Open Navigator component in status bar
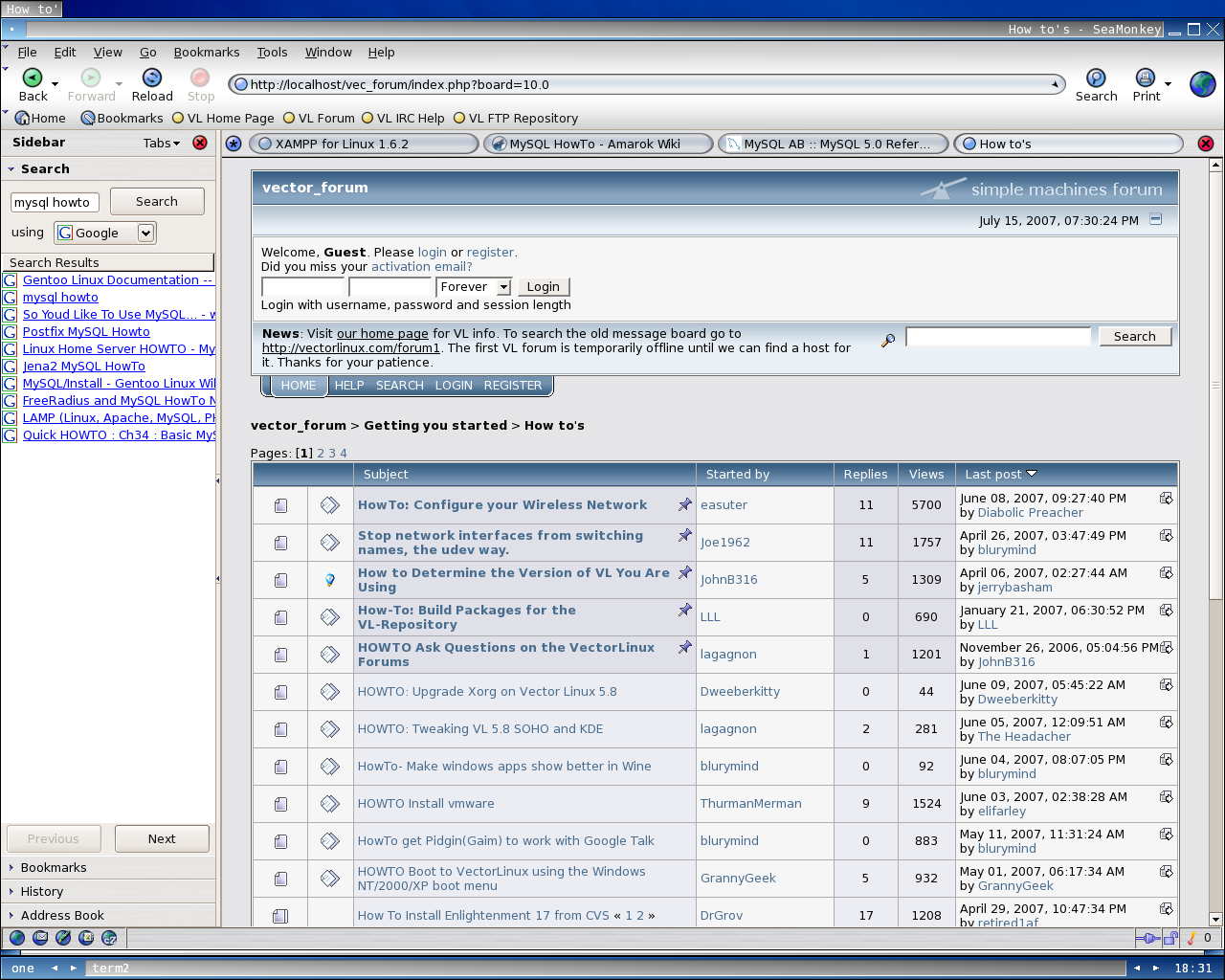Screen dimensions: 1225x980 coord(17,938)
